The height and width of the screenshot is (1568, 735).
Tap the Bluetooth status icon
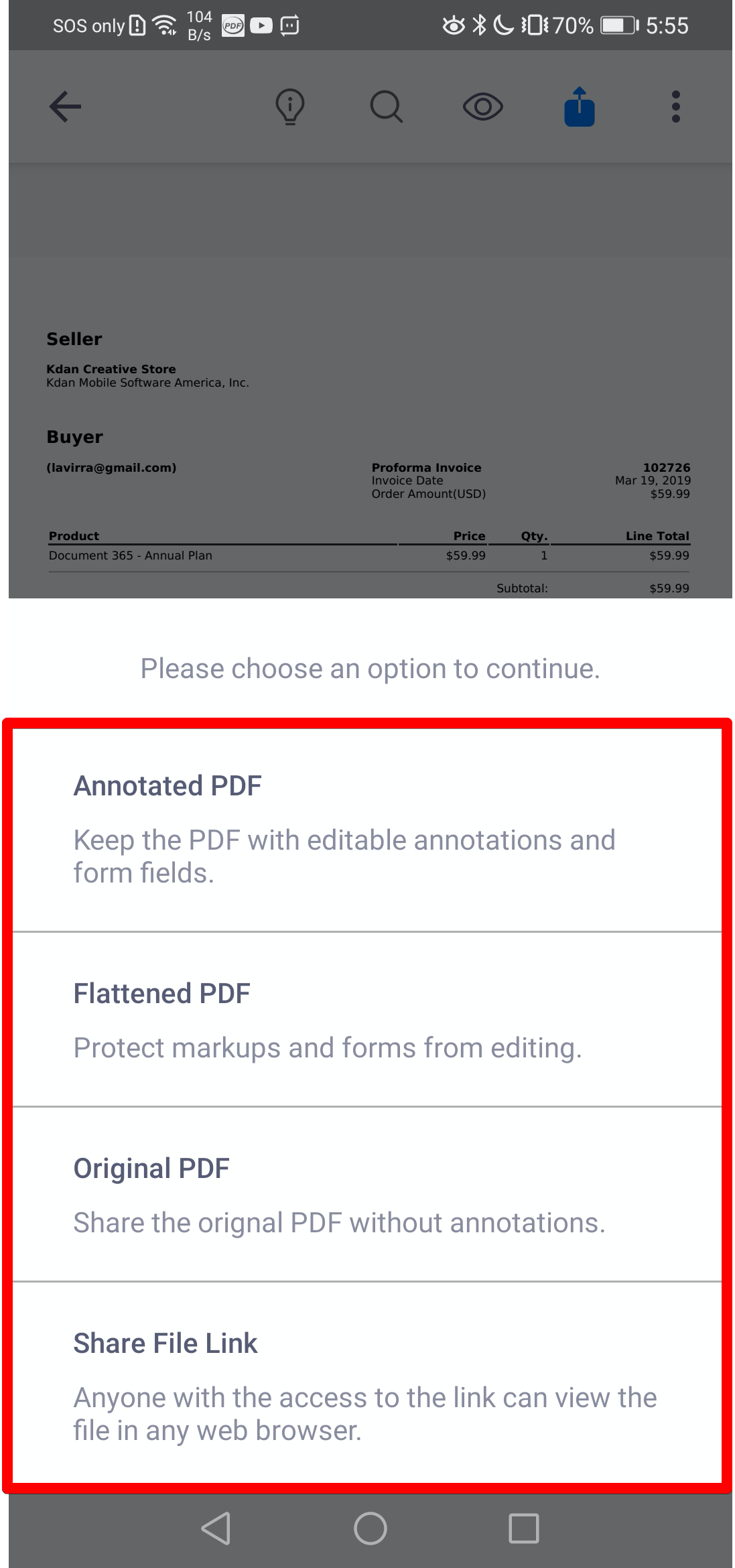pyautogui.click(x=479, y=25)
